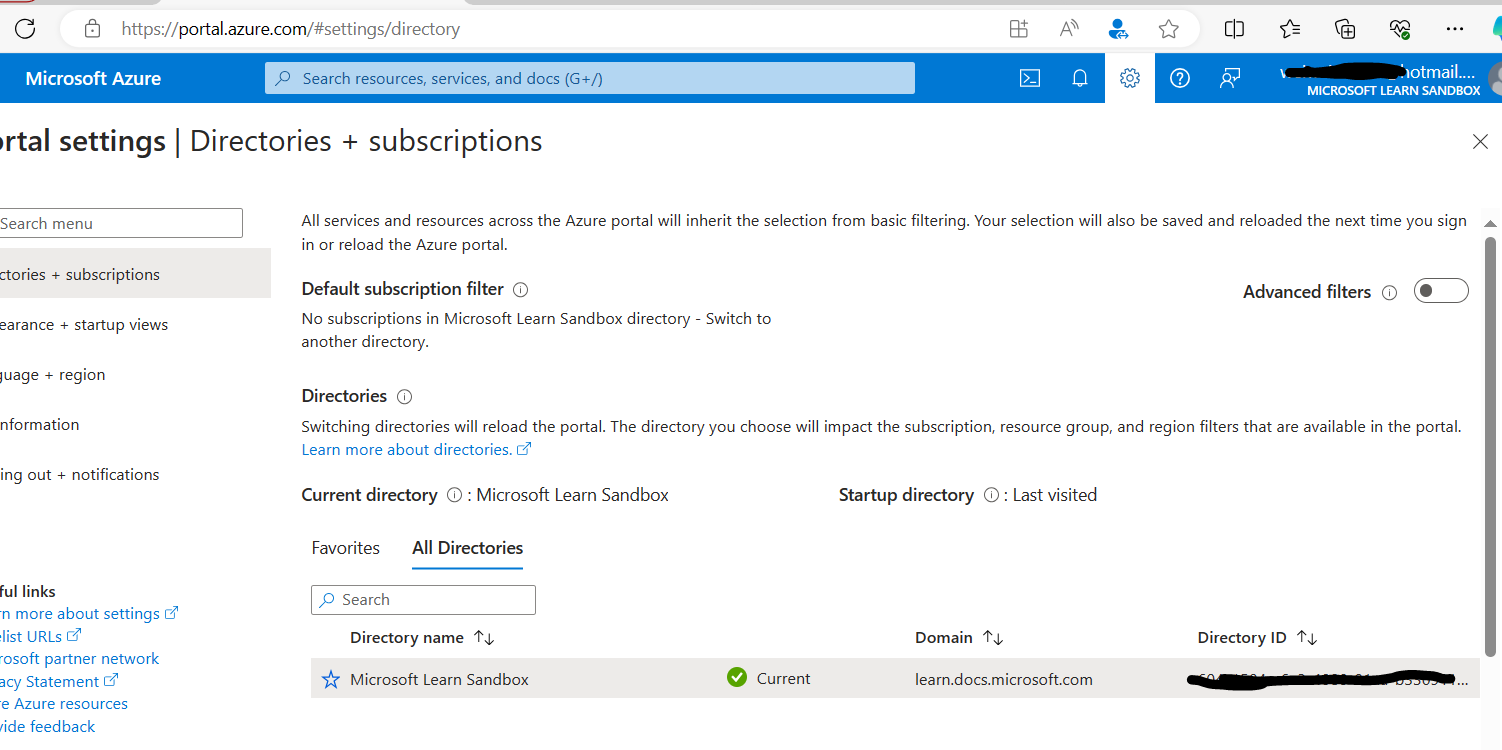Open the browser profile sync icon
The image size is (1502, 750).
pyautogui.click(x=1119, y=29)
